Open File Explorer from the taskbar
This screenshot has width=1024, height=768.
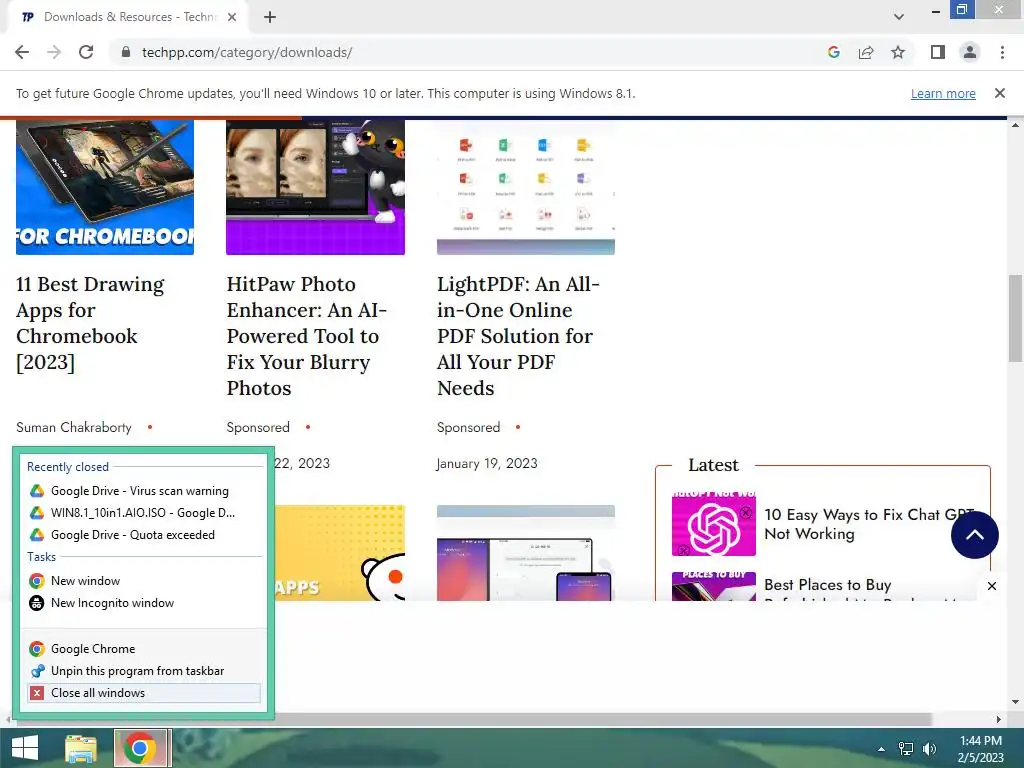(x=81, y=748)
